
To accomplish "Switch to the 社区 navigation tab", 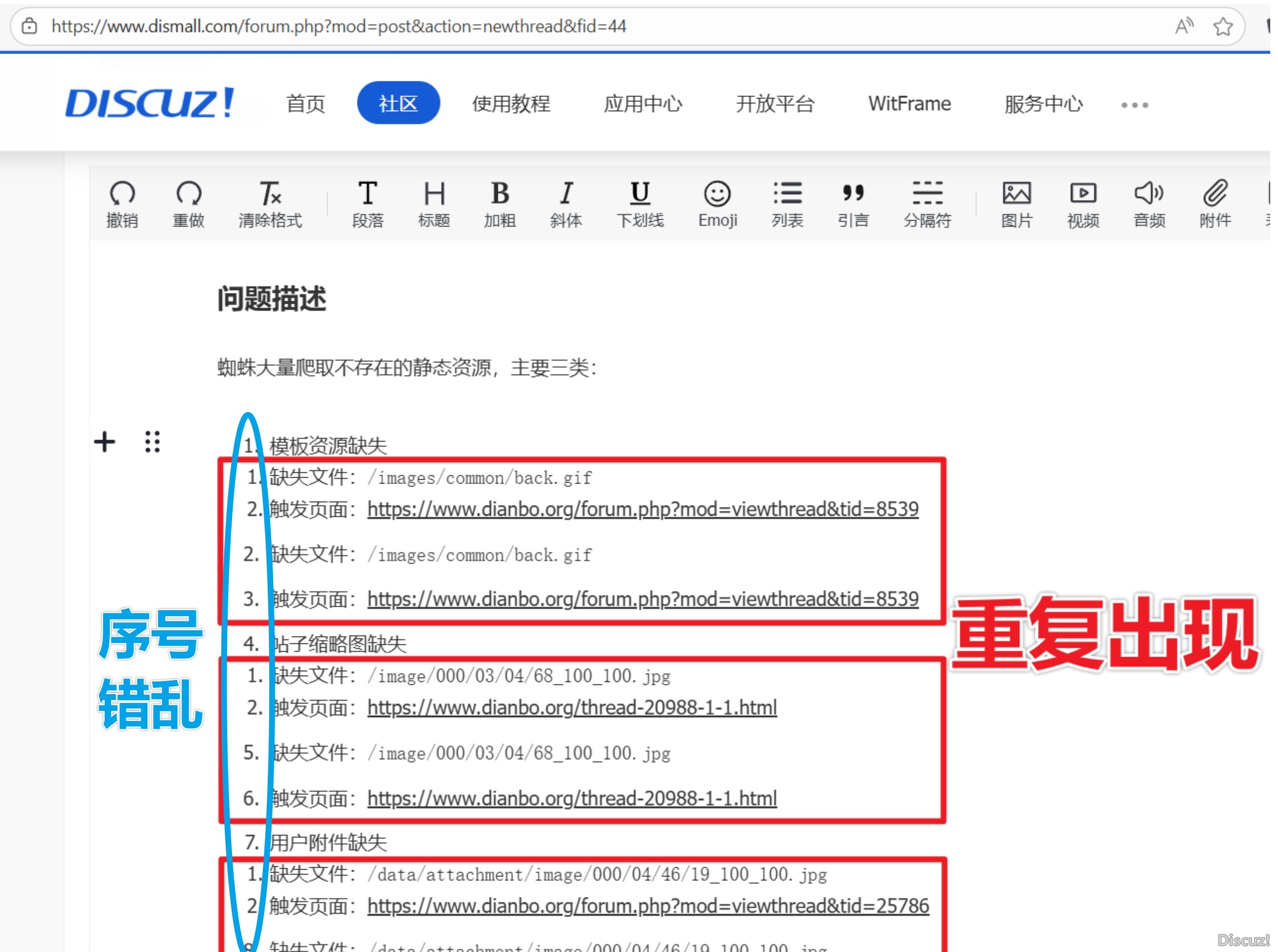I will [x=398, y=103].
